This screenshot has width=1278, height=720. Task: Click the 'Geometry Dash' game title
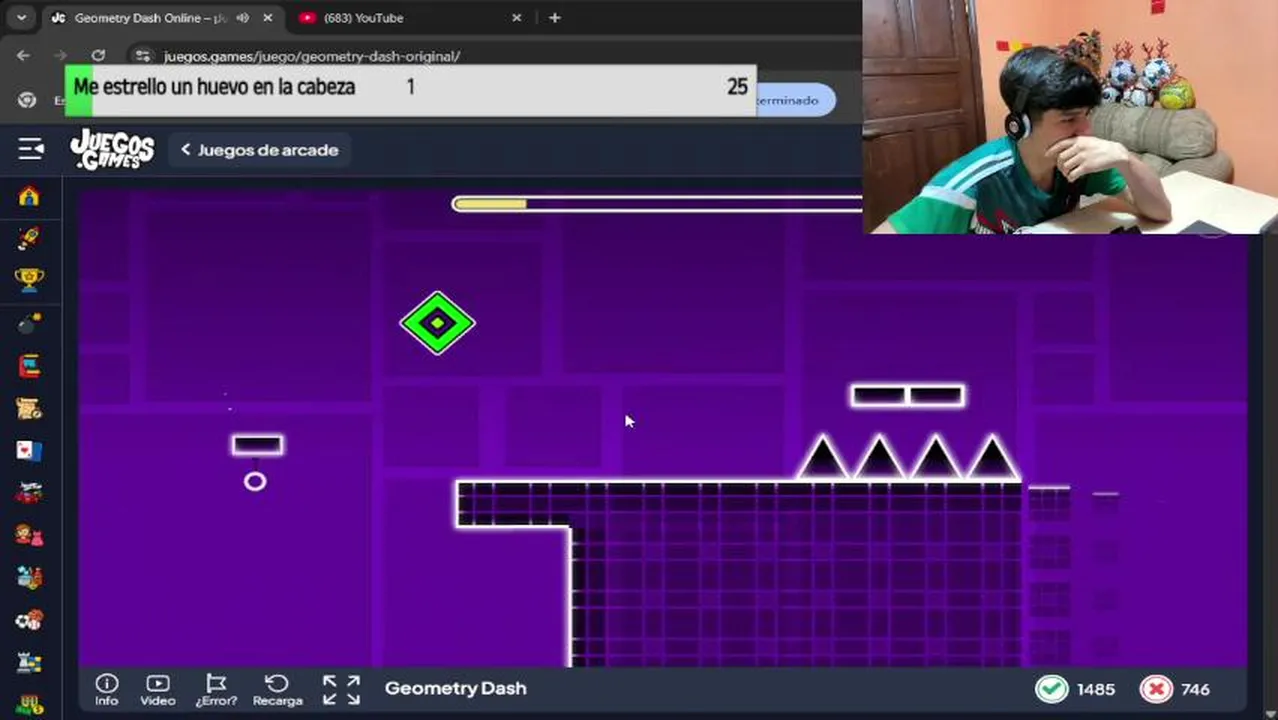point(456,688)
